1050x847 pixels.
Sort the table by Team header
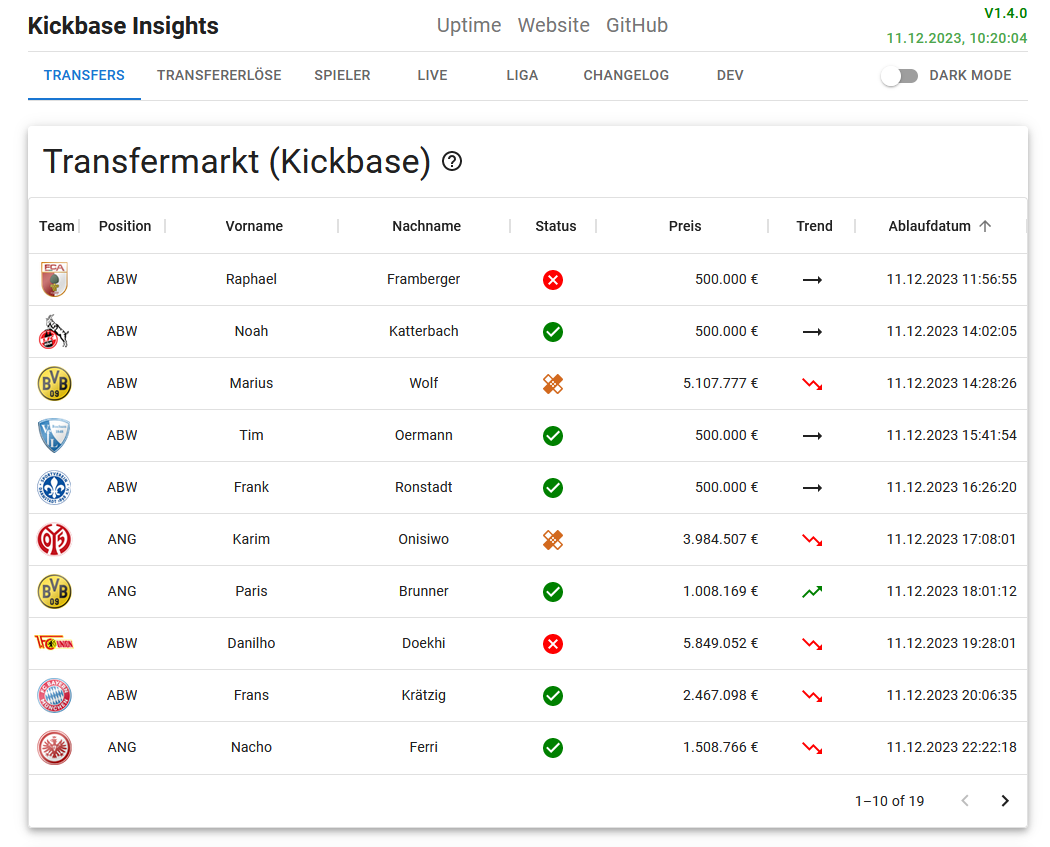(56, 226)
